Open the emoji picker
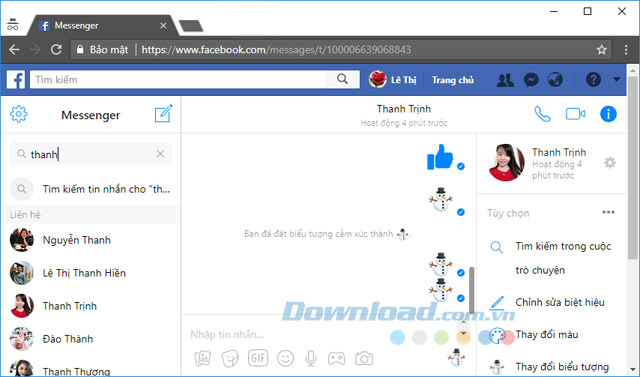Viewport: 640px width, 377px height. pos(285,358)
